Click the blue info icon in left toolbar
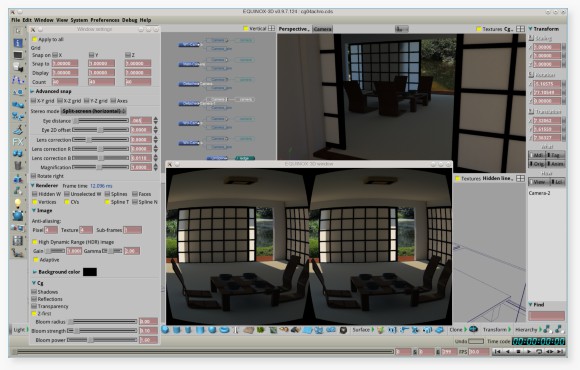 [17, 43]
